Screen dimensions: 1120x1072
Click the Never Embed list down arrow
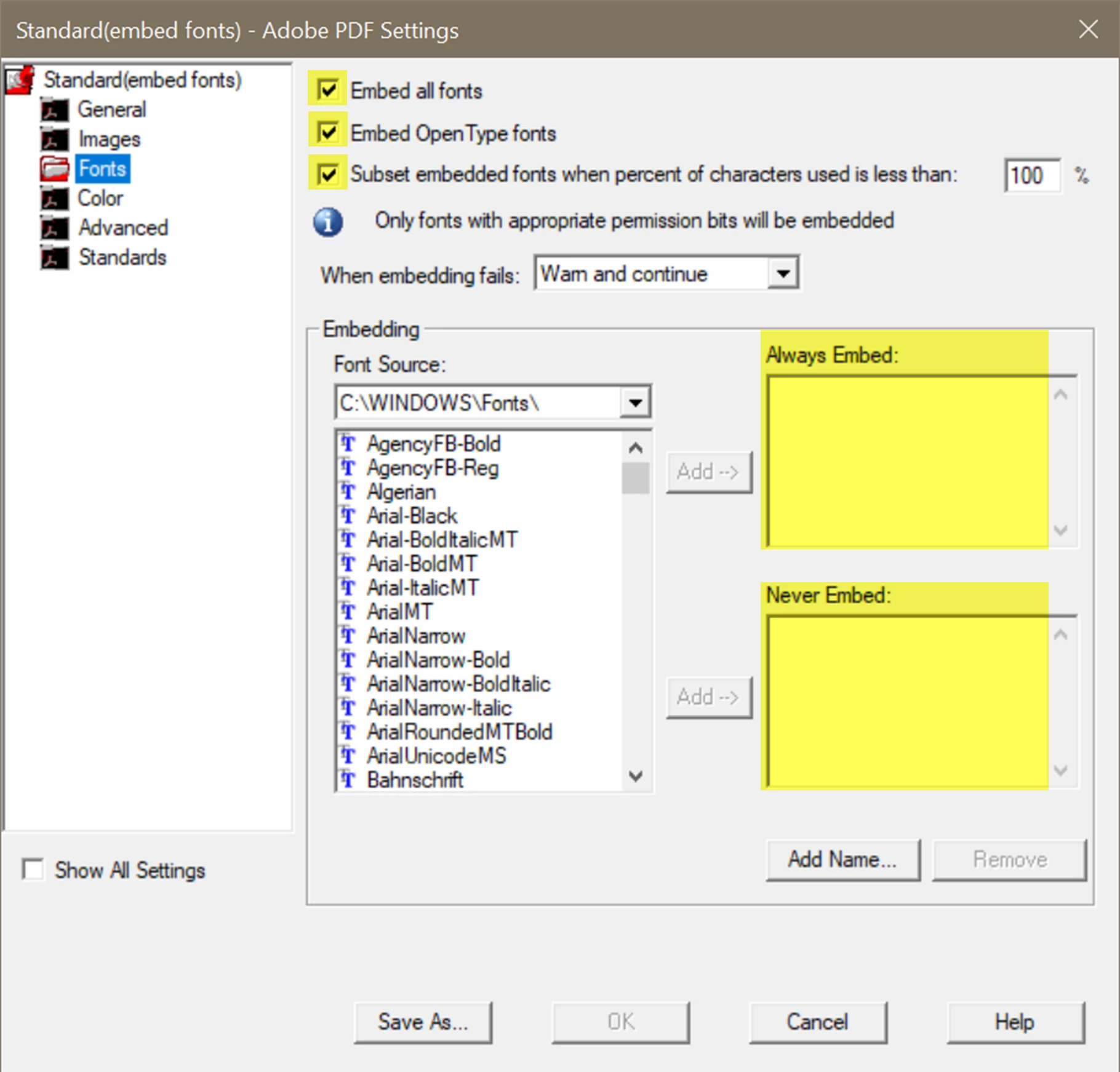(1061, 770)
